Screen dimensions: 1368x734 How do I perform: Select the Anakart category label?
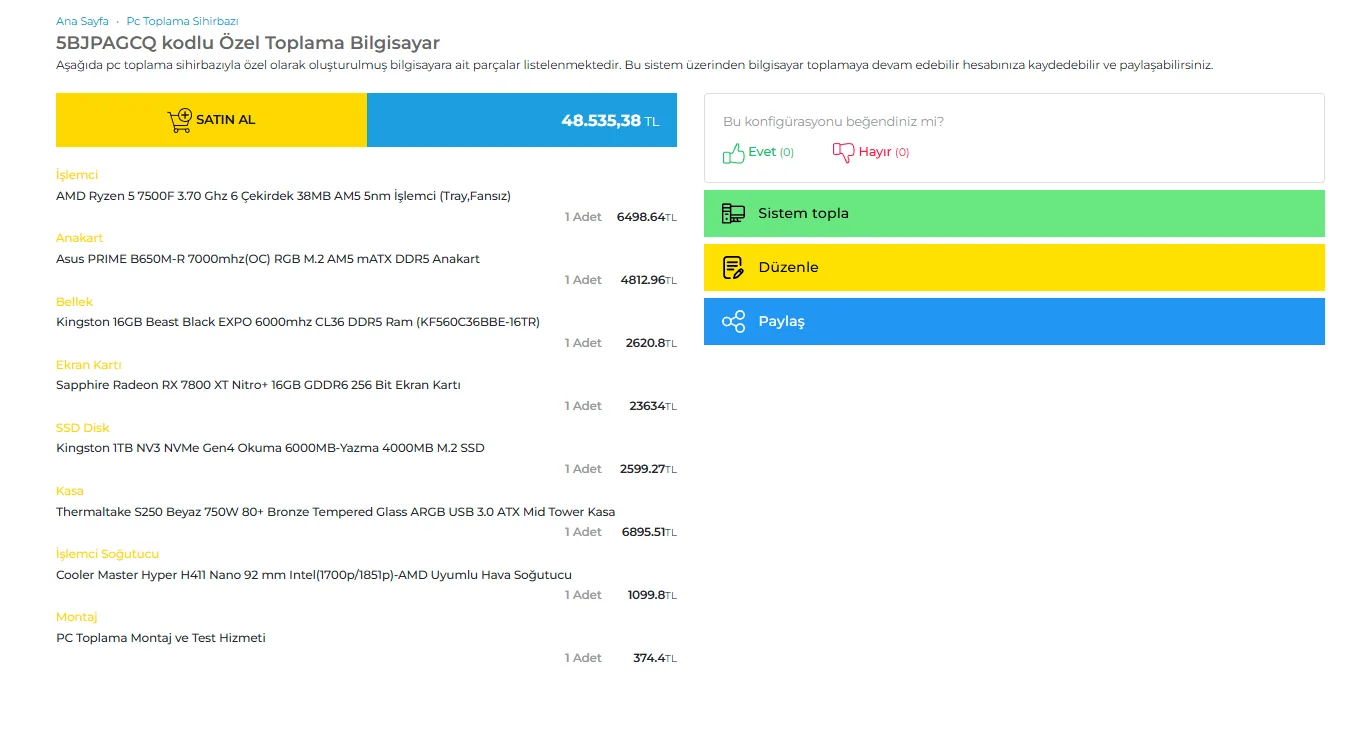[x=80, y=238]
